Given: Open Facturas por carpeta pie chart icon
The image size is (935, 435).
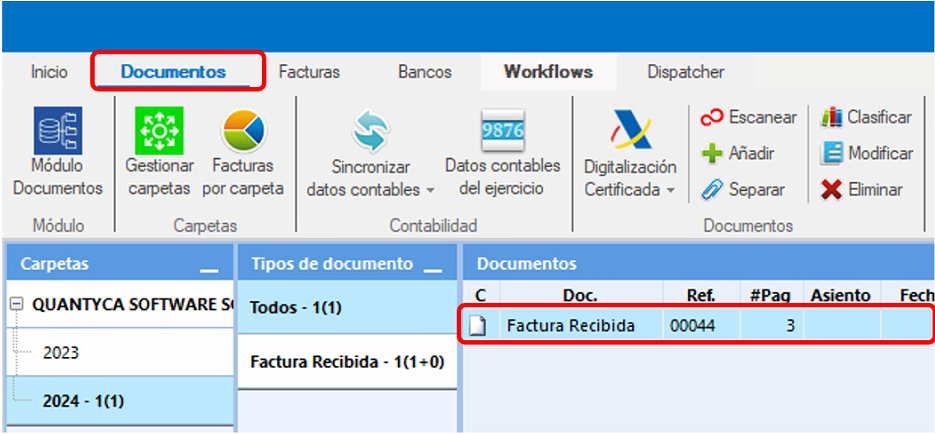Looking at the screenshot, I should [243, 131].
